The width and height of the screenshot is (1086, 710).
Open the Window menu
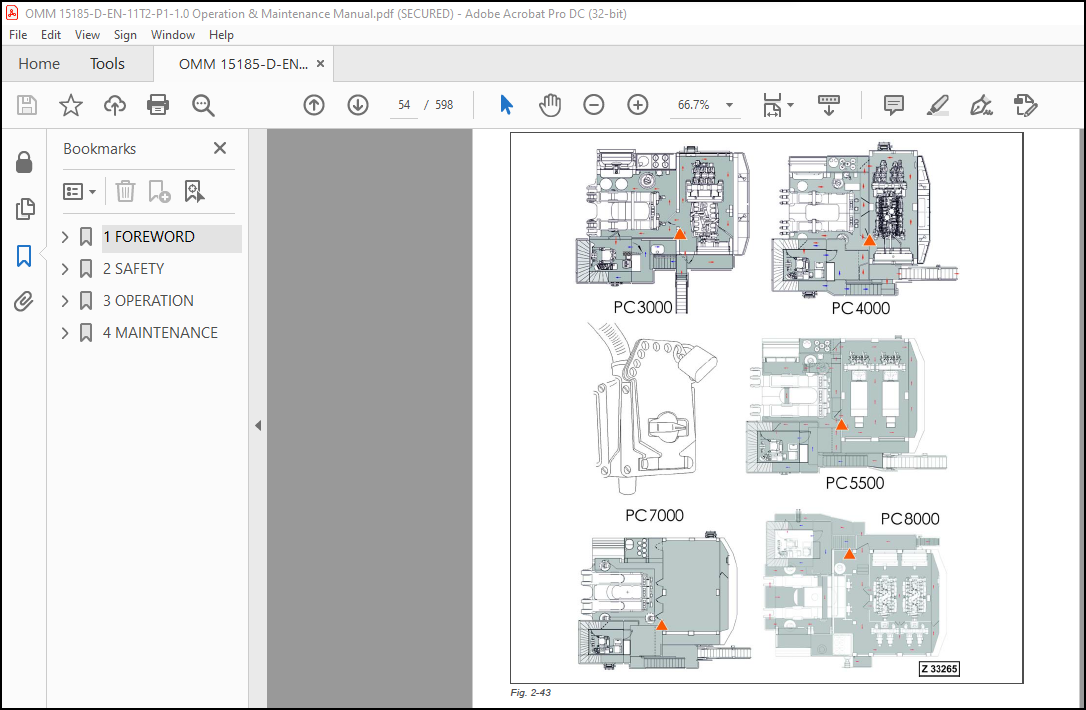tap(172, 35)
